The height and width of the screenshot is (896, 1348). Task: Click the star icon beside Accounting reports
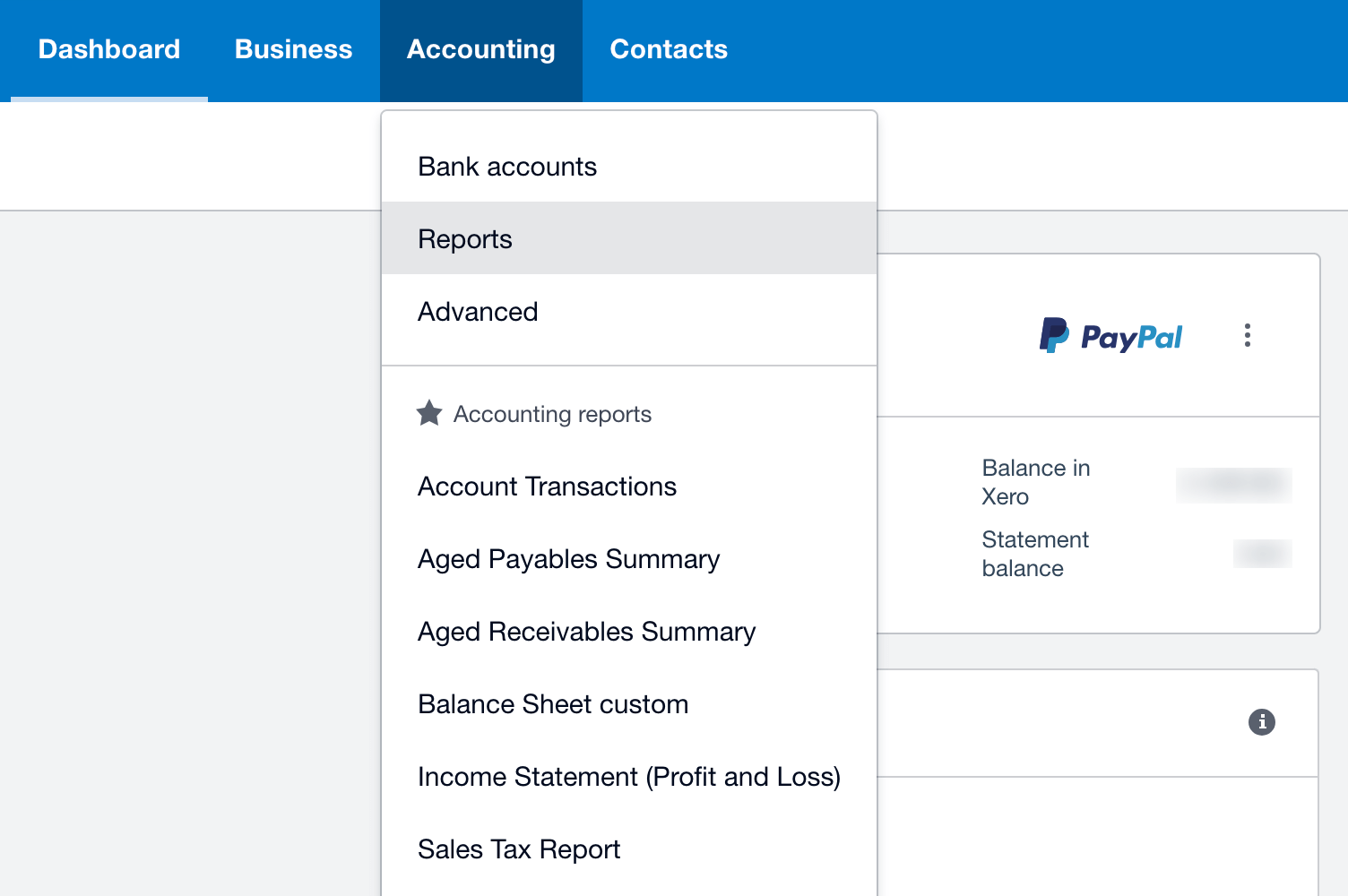[x=429, y=413]
